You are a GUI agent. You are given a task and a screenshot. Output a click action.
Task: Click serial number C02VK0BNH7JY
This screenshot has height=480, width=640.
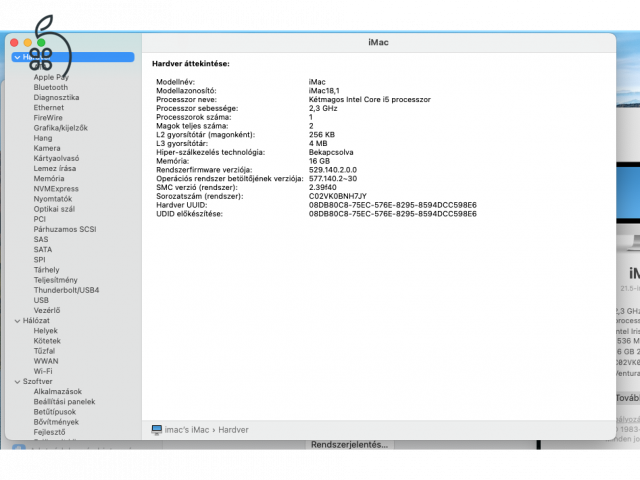tap(338, 196)
